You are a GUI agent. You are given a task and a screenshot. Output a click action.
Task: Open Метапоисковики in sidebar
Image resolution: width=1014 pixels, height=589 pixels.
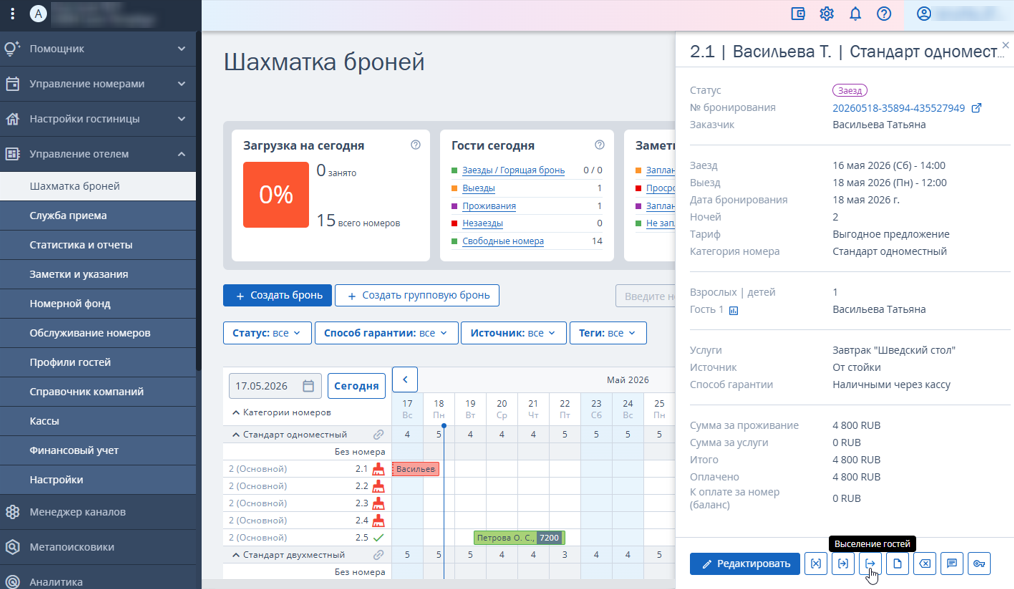coord(98,547)
